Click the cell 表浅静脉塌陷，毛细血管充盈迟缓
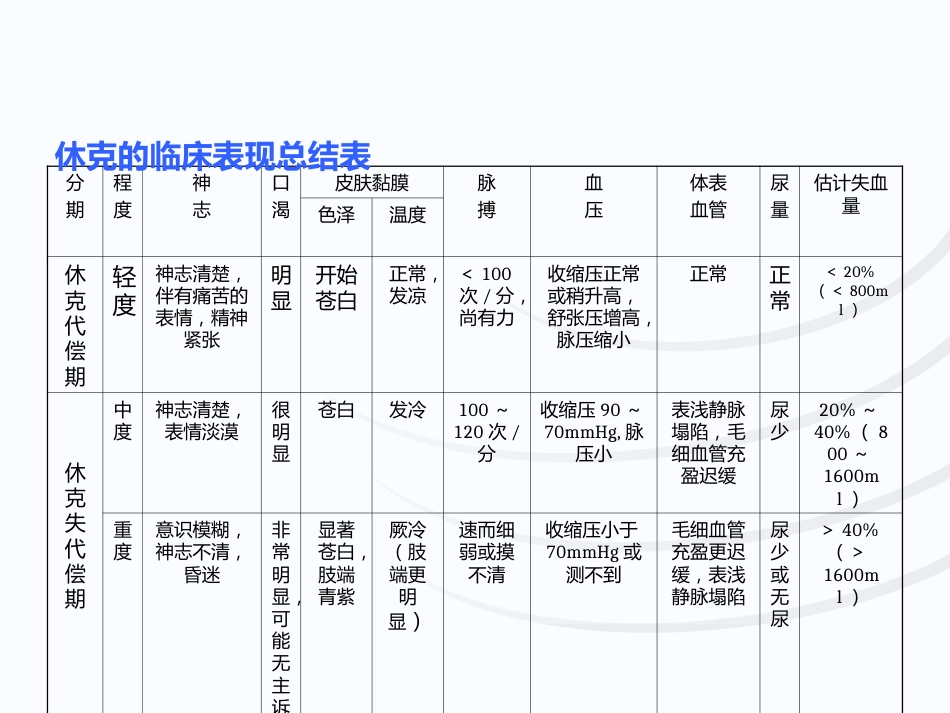The height and width of the screenshot is (713, 950). coord(708,453)
